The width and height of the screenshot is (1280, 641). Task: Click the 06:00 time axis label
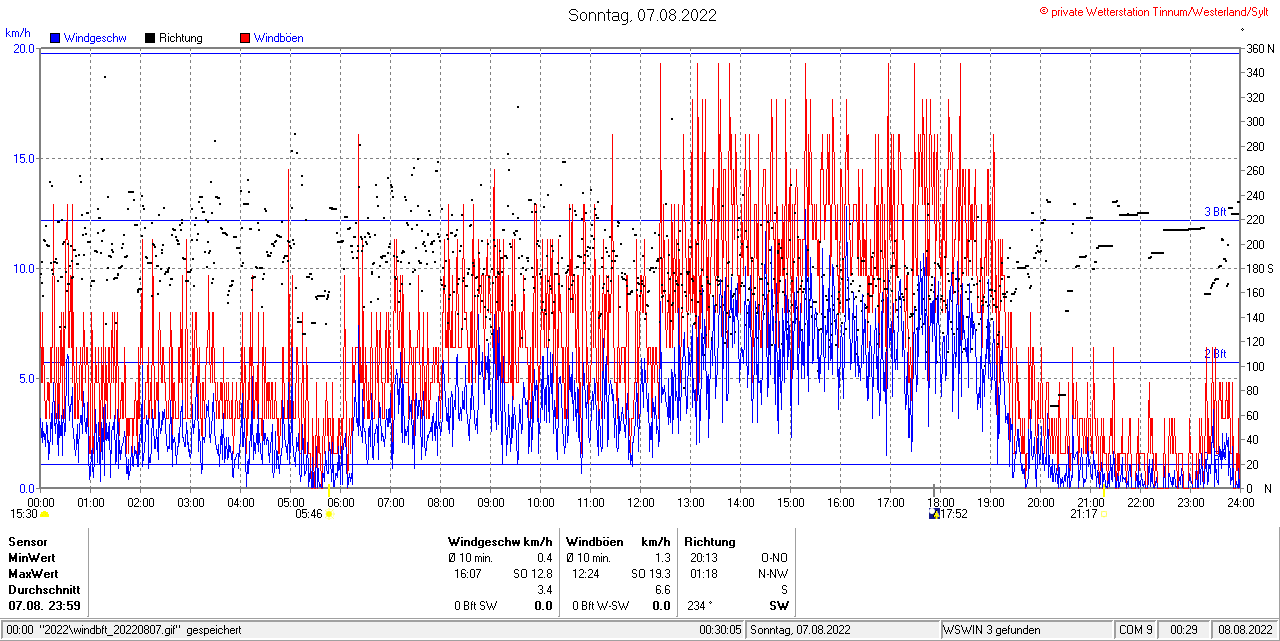[340, 502]
